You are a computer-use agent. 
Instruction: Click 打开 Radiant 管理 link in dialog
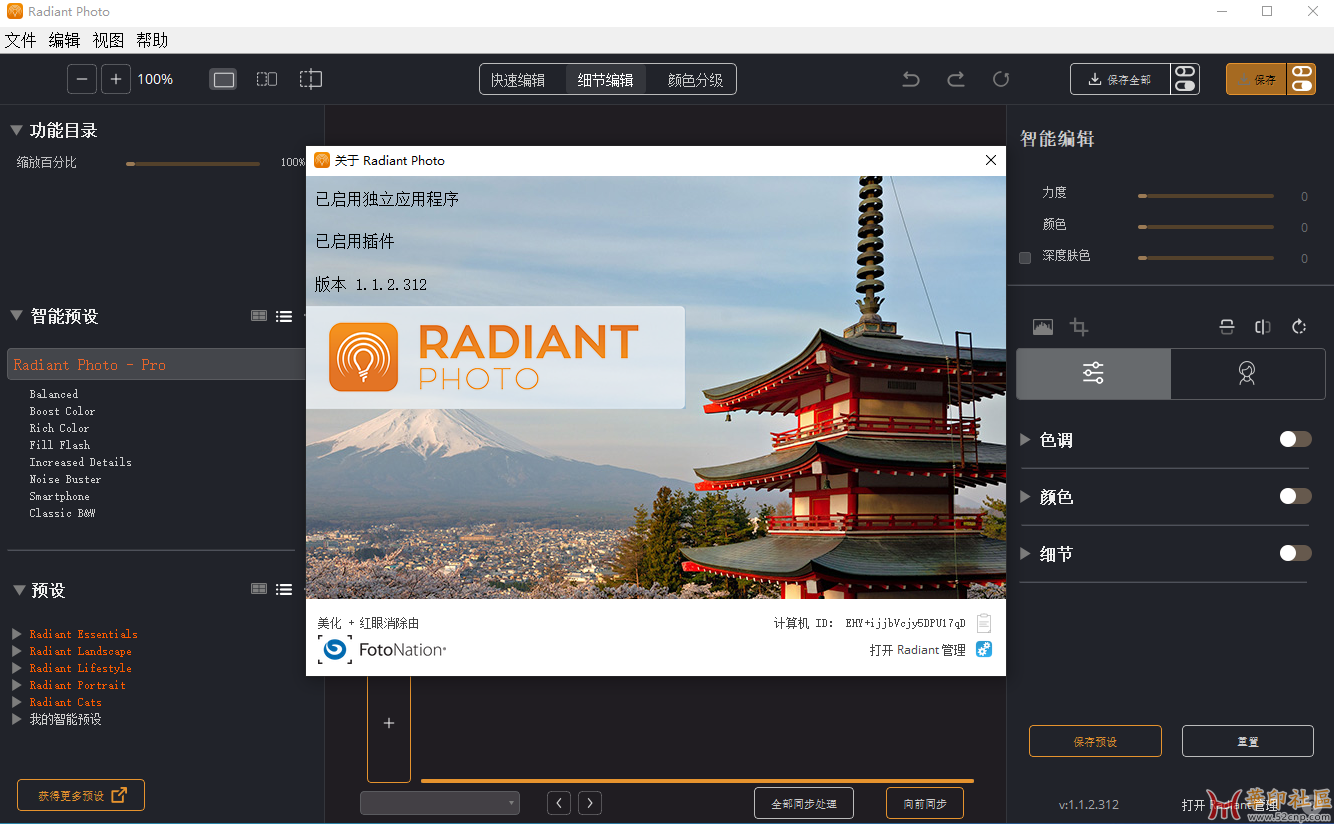pos(918,650)
